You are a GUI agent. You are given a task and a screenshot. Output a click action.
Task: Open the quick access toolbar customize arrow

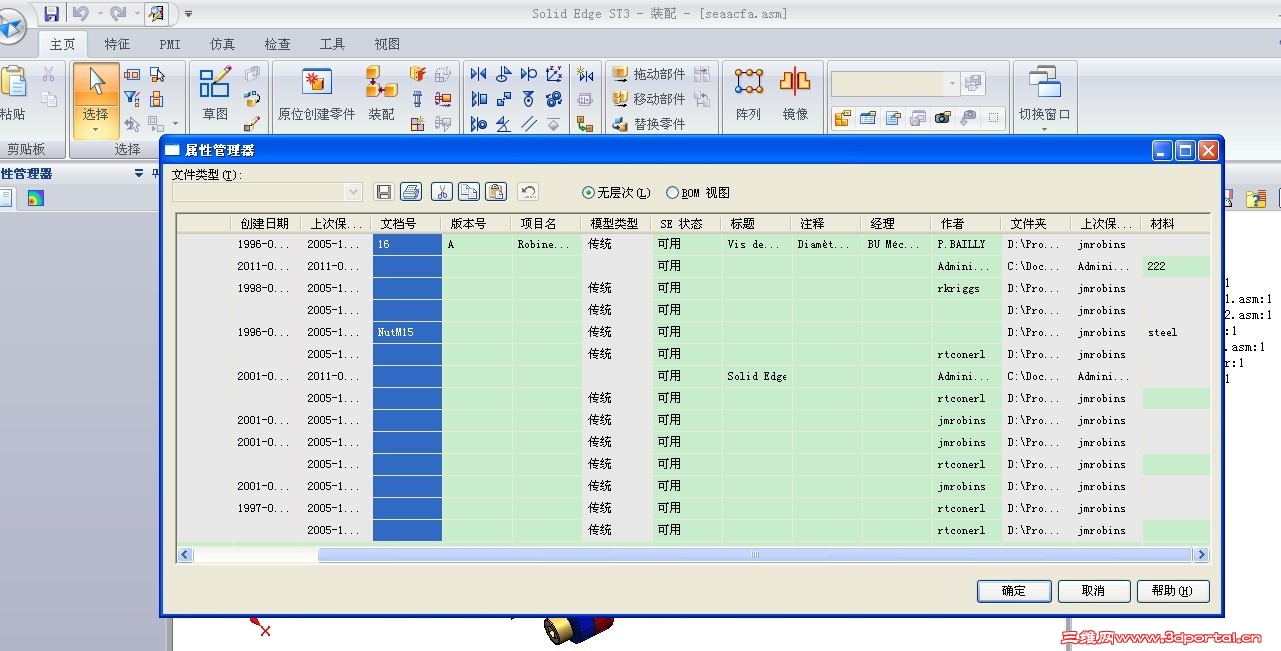click(x=188, y=14)
